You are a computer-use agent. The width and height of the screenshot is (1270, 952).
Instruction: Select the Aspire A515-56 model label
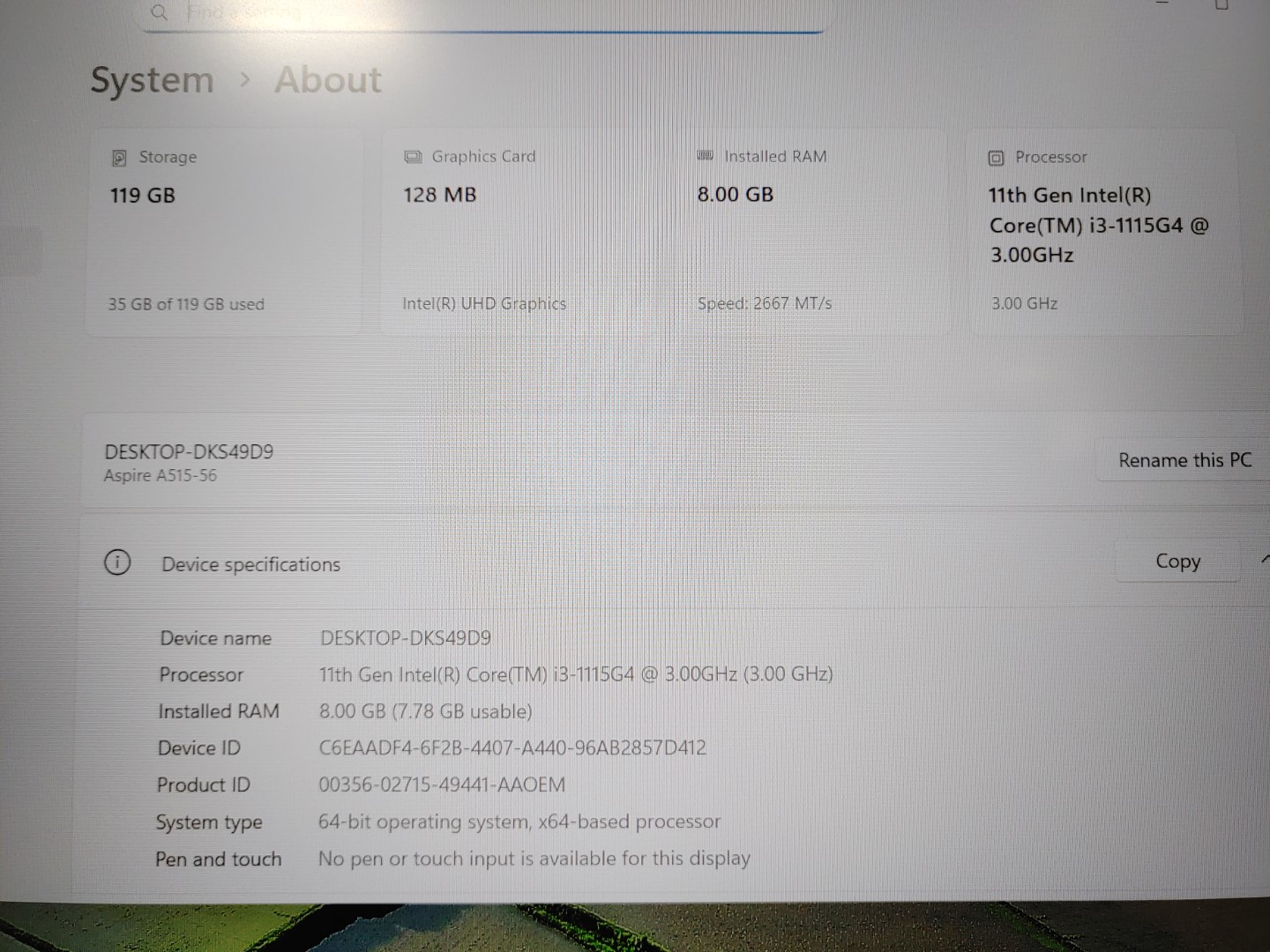pos(160,475)
